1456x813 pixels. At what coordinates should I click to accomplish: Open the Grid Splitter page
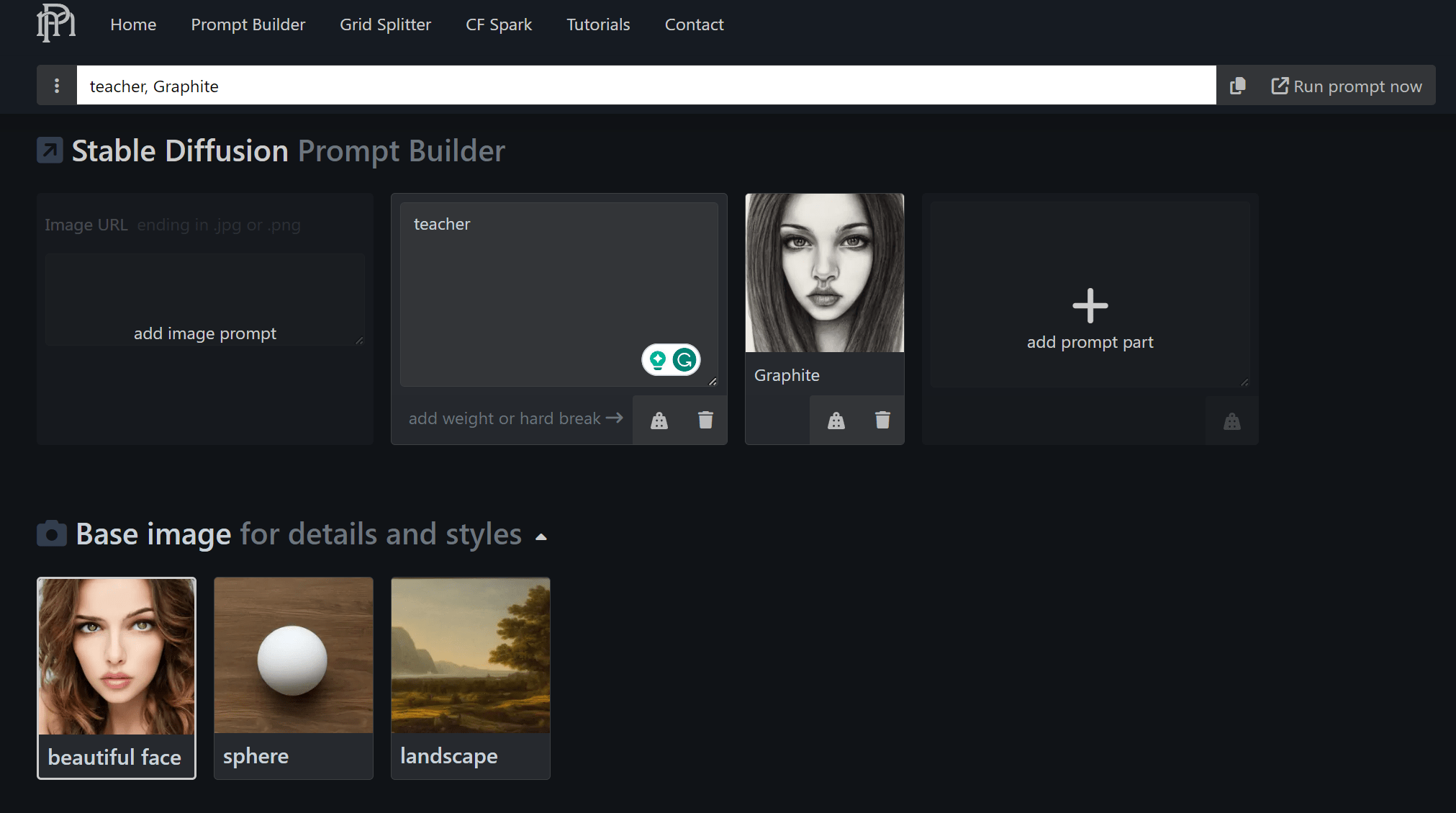(385, 24)
